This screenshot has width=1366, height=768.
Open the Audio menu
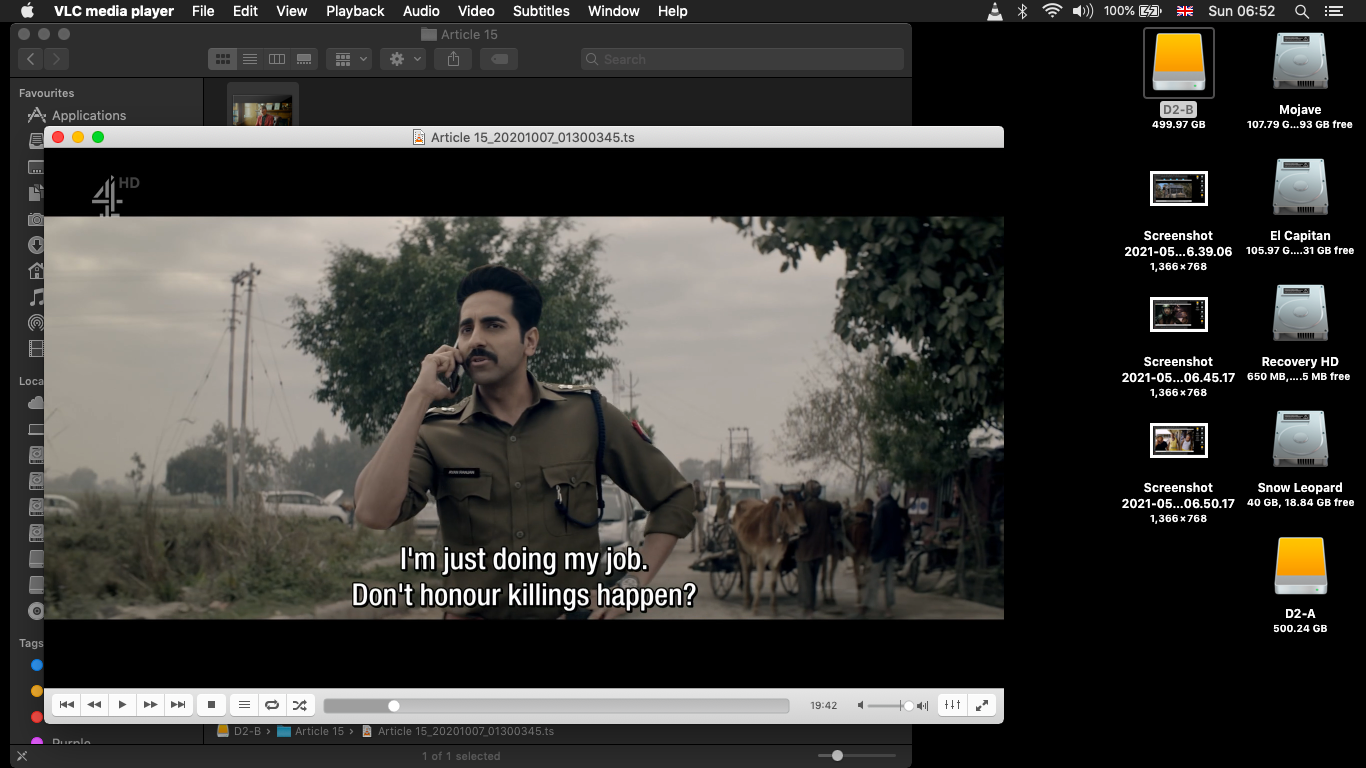(421, 11)
